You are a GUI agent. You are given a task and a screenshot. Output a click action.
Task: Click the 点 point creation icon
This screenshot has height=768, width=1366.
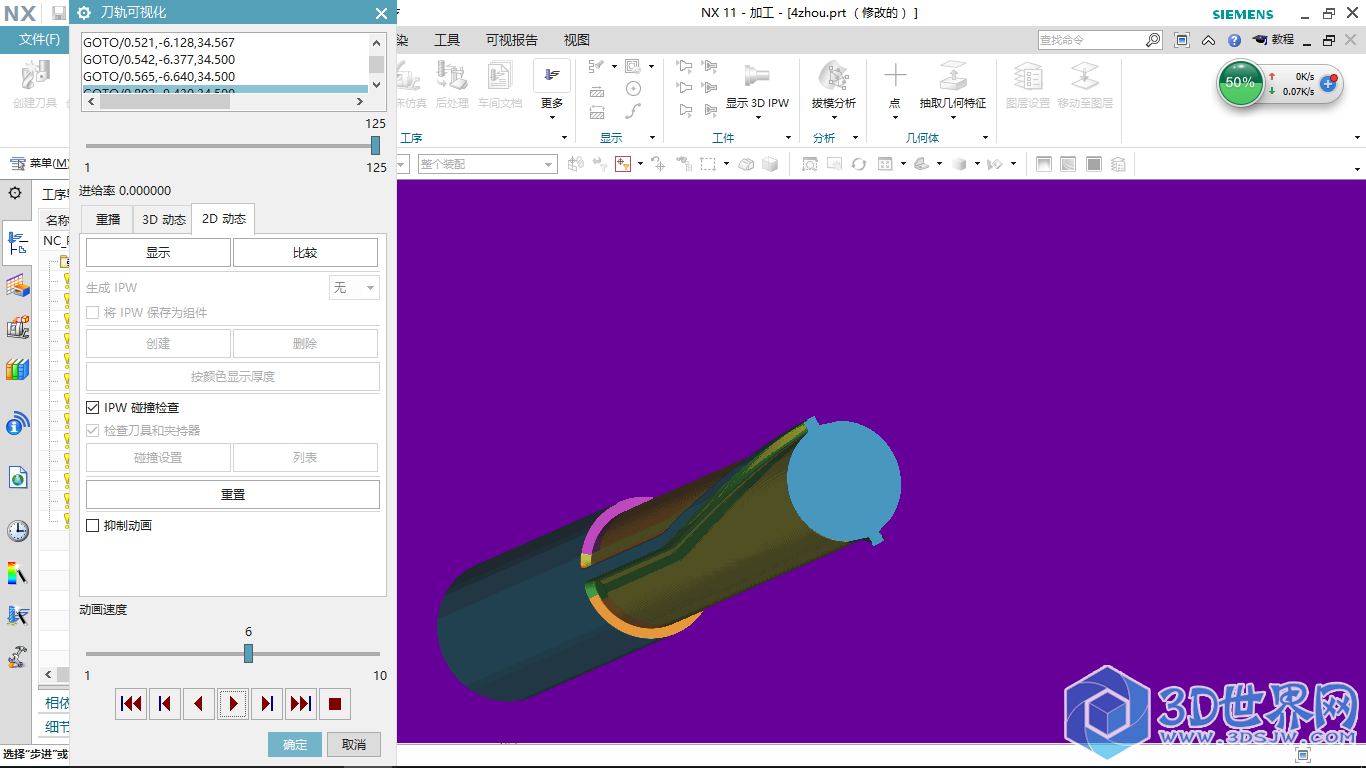click(895, 76)
